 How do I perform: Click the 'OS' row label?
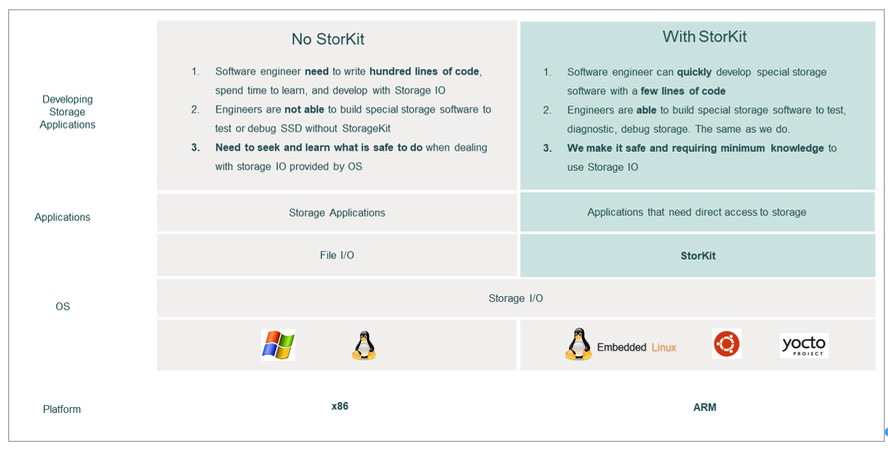62,307
